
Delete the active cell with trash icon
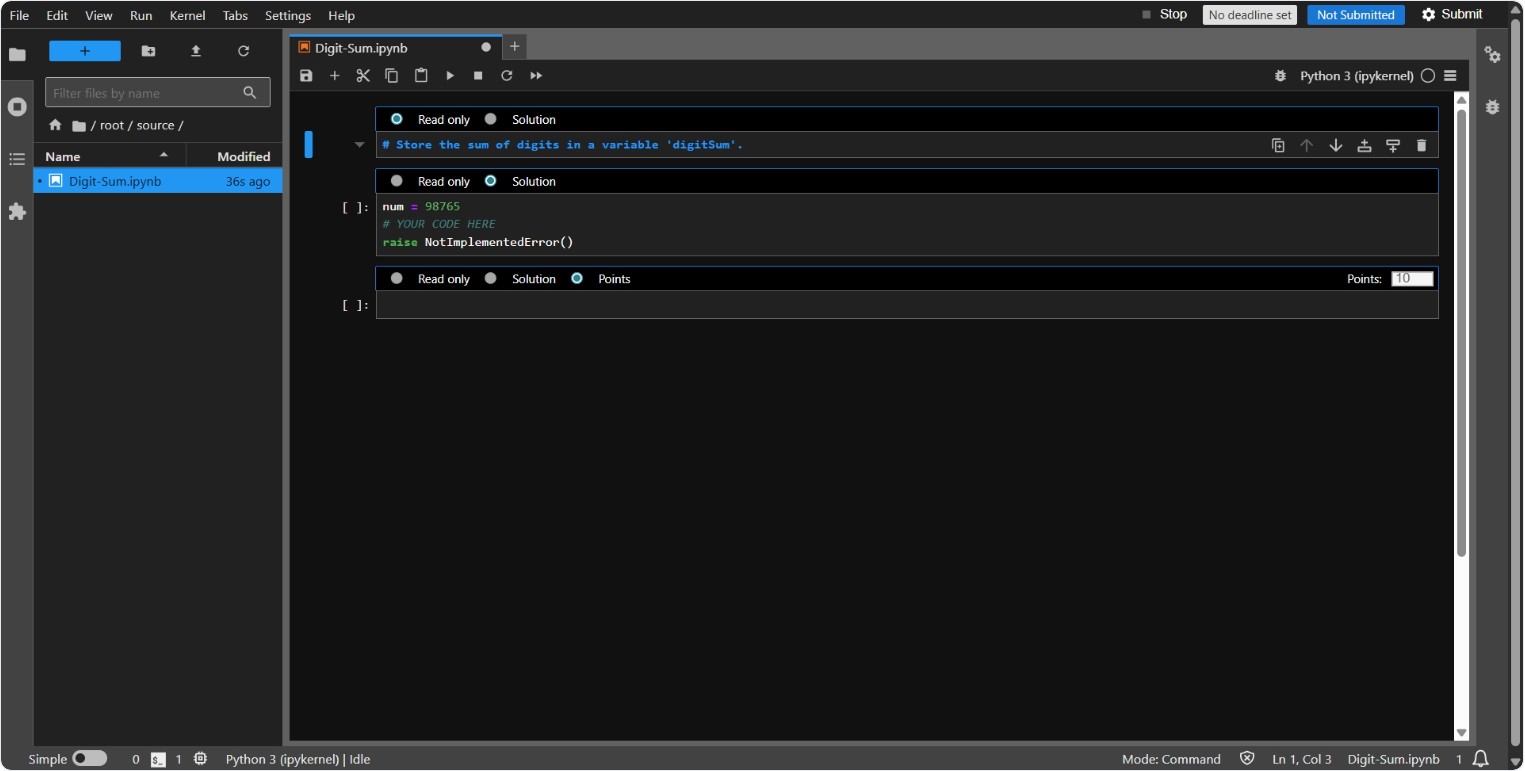[x=1422, y=146]
